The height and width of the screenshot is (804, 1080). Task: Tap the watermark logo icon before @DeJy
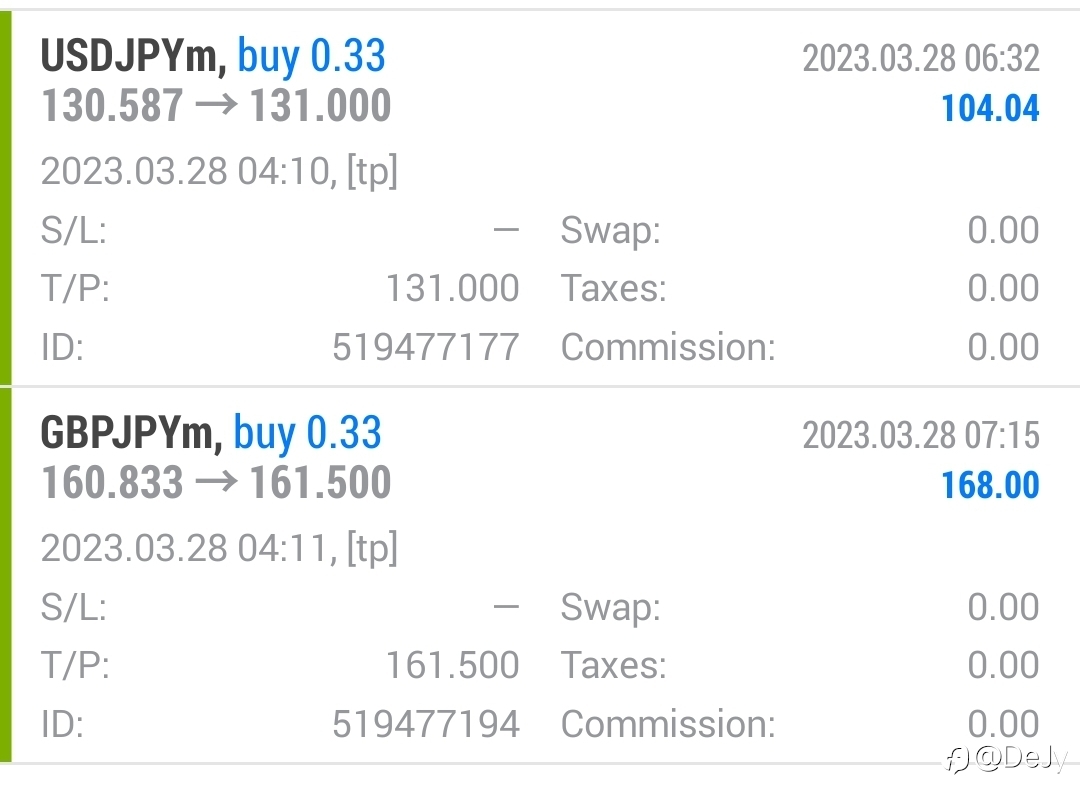pyautogui.click(x=957, y=760)
